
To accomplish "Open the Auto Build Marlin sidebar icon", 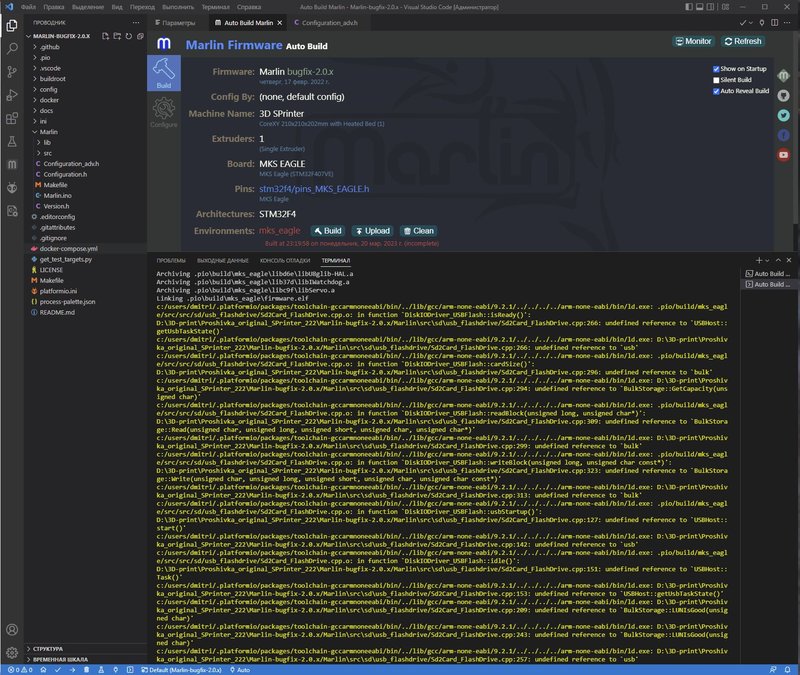I will click(12, 163).
